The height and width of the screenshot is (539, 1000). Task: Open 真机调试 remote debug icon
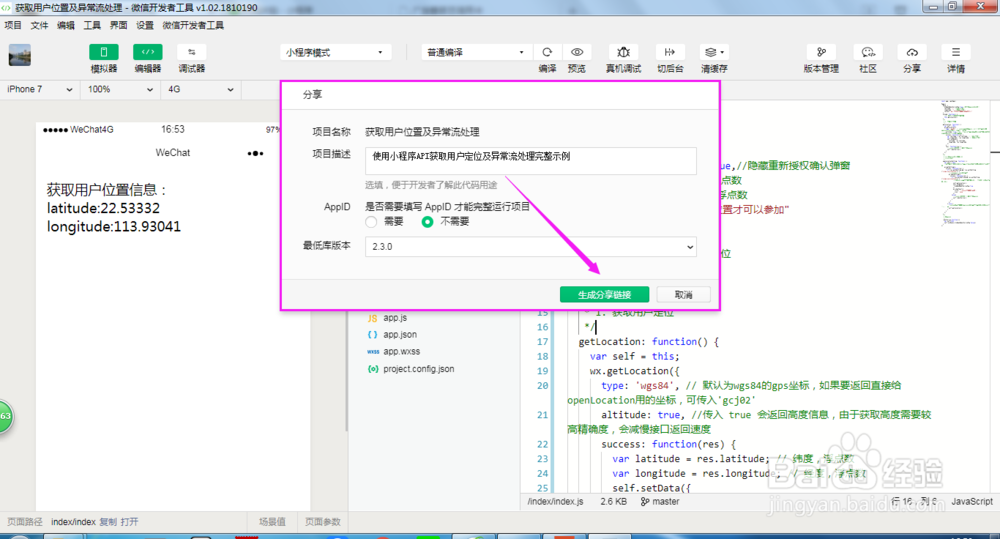click(x=623, y=52)
